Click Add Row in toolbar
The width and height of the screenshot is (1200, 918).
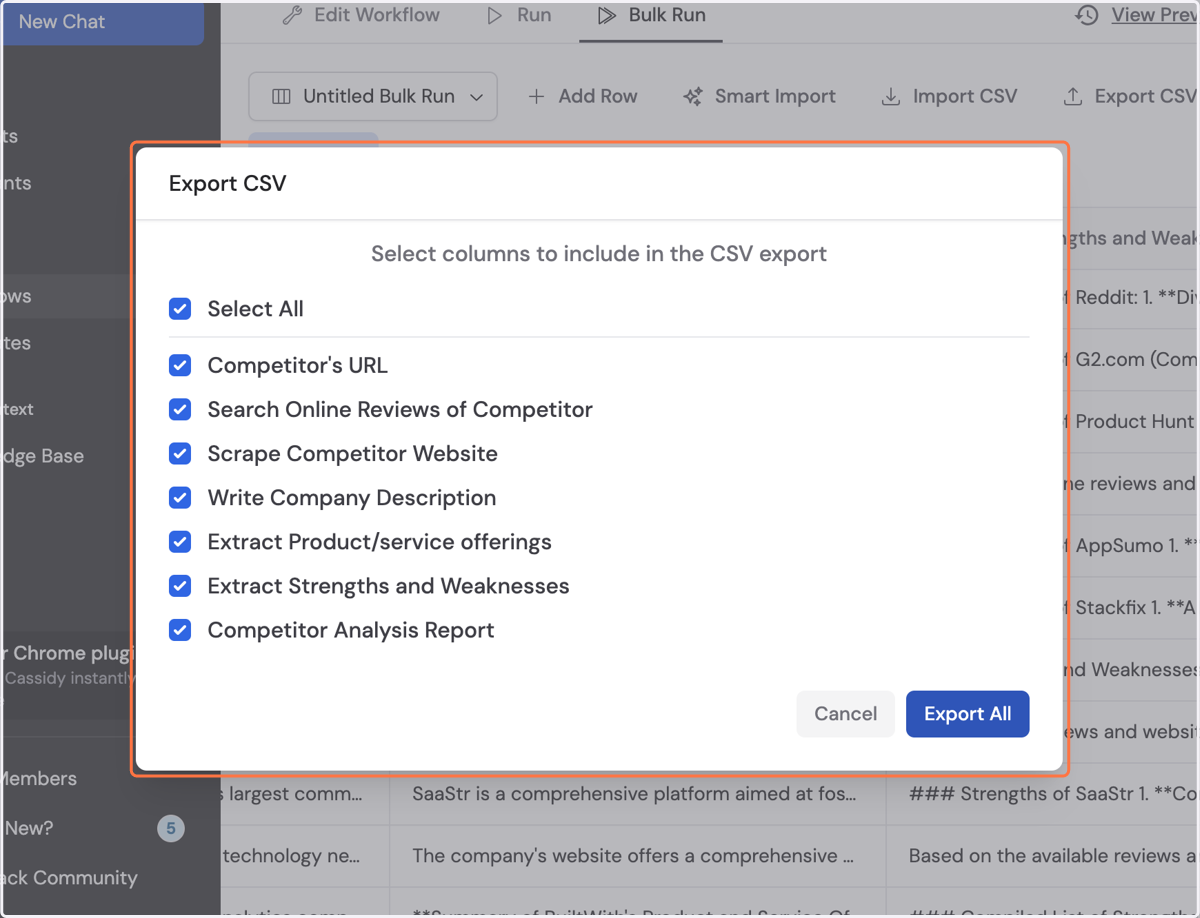coord(582,97)
